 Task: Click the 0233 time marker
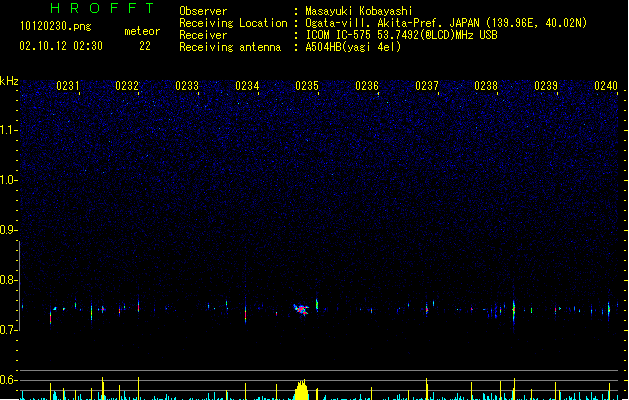[x=187, y=86]
